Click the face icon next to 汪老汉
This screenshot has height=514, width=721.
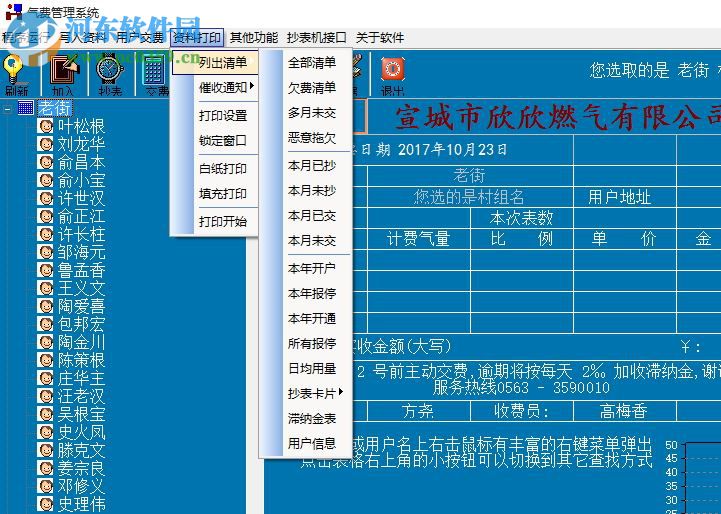pos(45,396)
